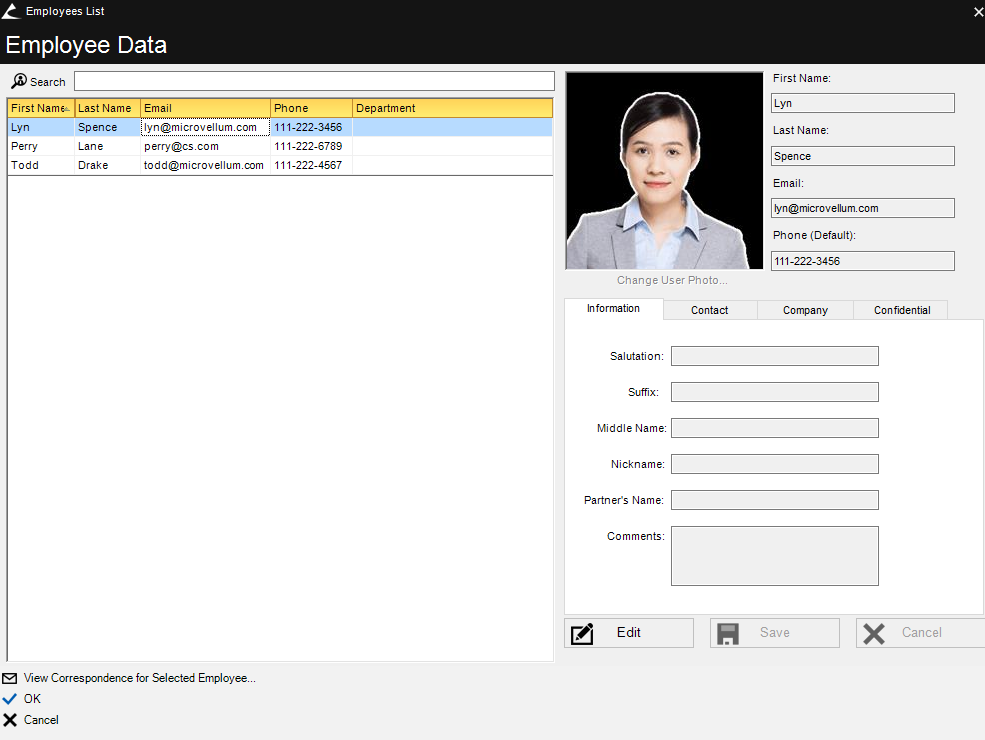This screenshot has height=740, width=985.
Task: Click the envelope View Correspondence icon
Action: coord(10,678)
